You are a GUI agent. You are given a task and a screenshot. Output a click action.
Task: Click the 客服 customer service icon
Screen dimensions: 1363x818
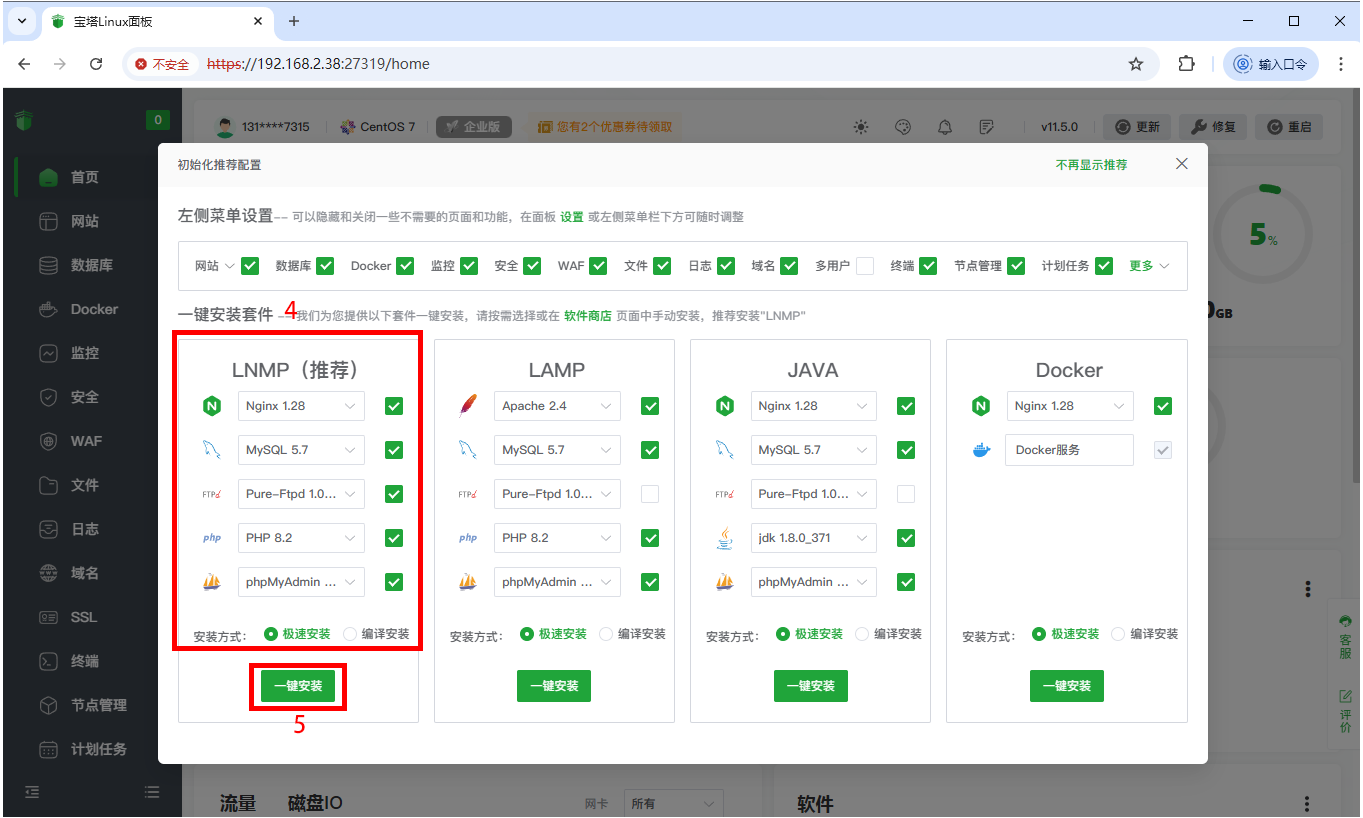(x=1345, y=636)
